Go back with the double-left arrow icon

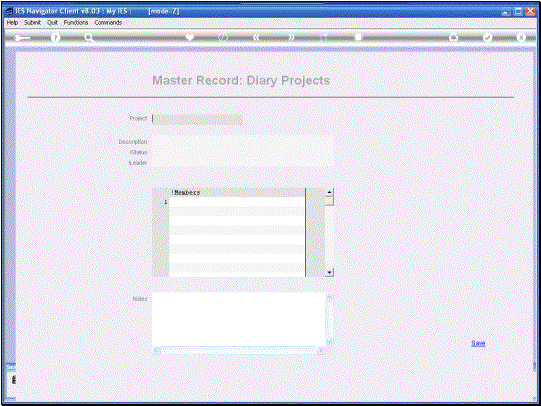(256, 37)
